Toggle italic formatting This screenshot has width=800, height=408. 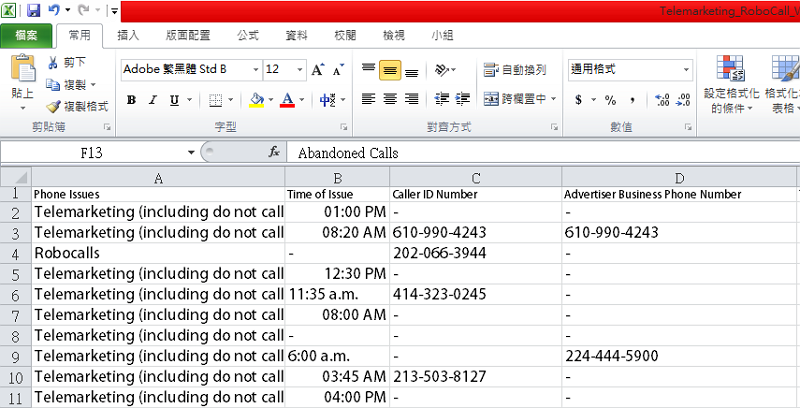153,100
